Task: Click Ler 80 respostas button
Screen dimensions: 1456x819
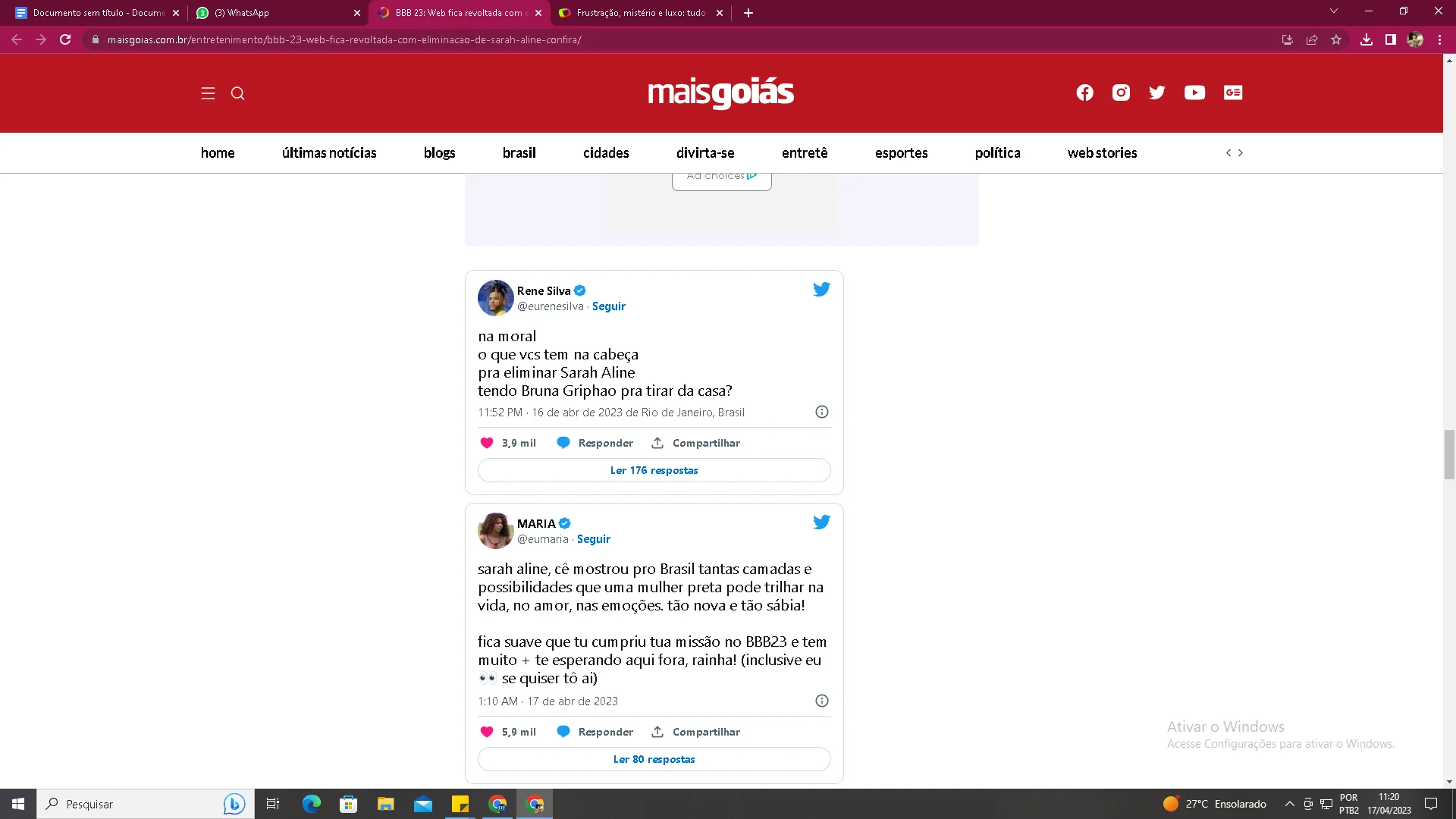Action: [654, 759]
